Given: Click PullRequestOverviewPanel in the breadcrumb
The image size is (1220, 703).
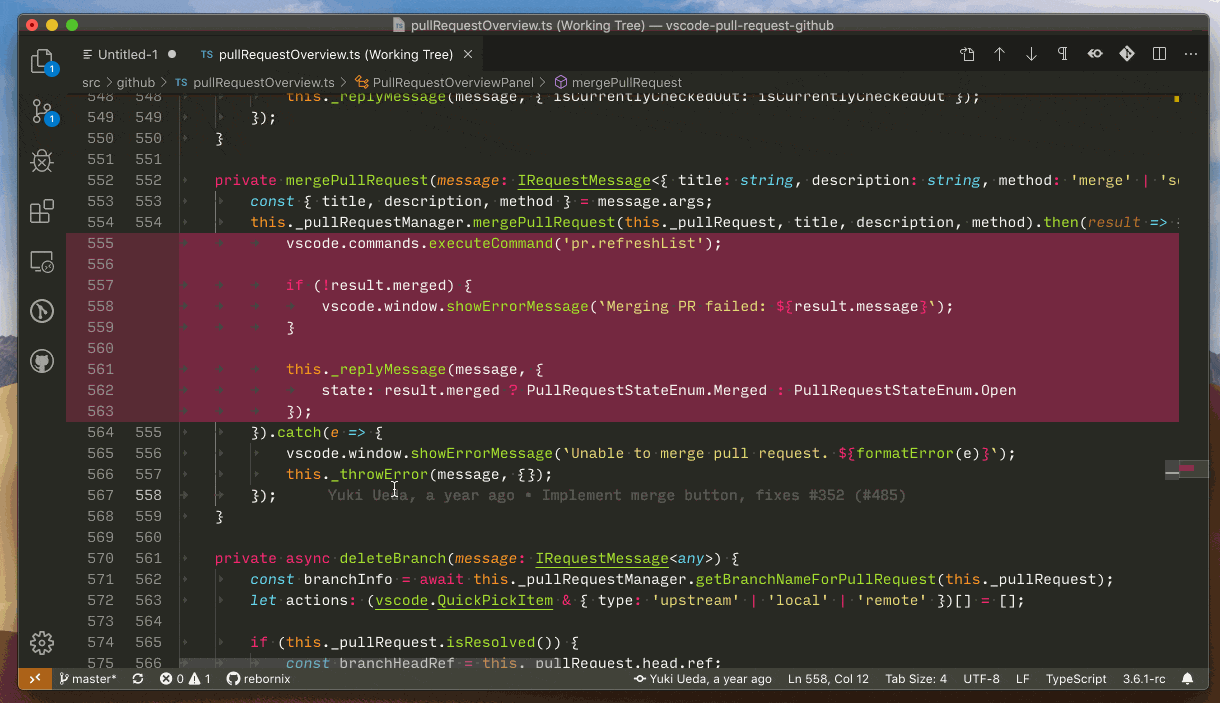Looking at the screenshot, I should (x=452, y=82).
